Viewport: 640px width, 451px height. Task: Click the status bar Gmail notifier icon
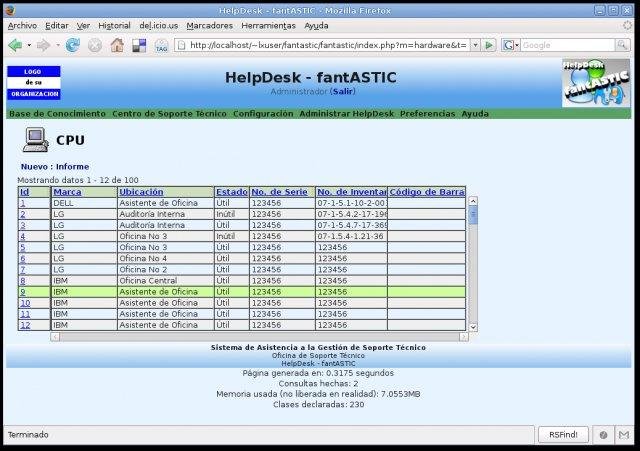point(624,435)
